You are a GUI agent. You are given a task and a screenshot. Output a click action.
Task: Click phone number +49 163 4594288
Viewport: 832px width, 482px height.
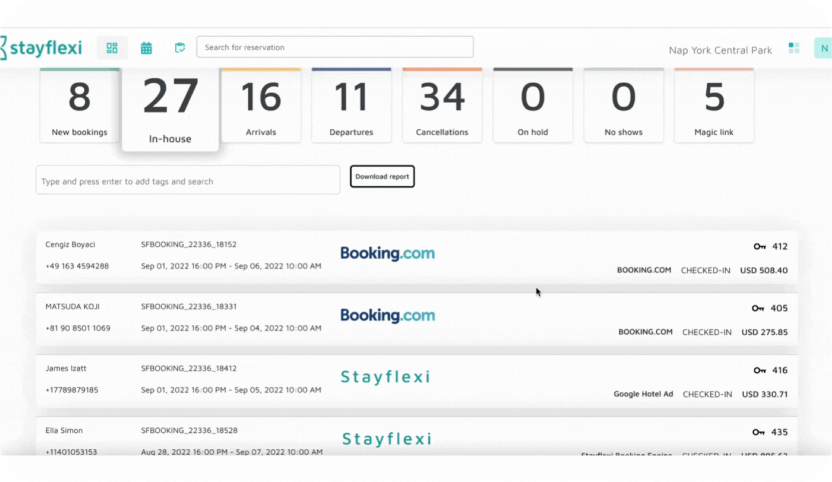77,266
